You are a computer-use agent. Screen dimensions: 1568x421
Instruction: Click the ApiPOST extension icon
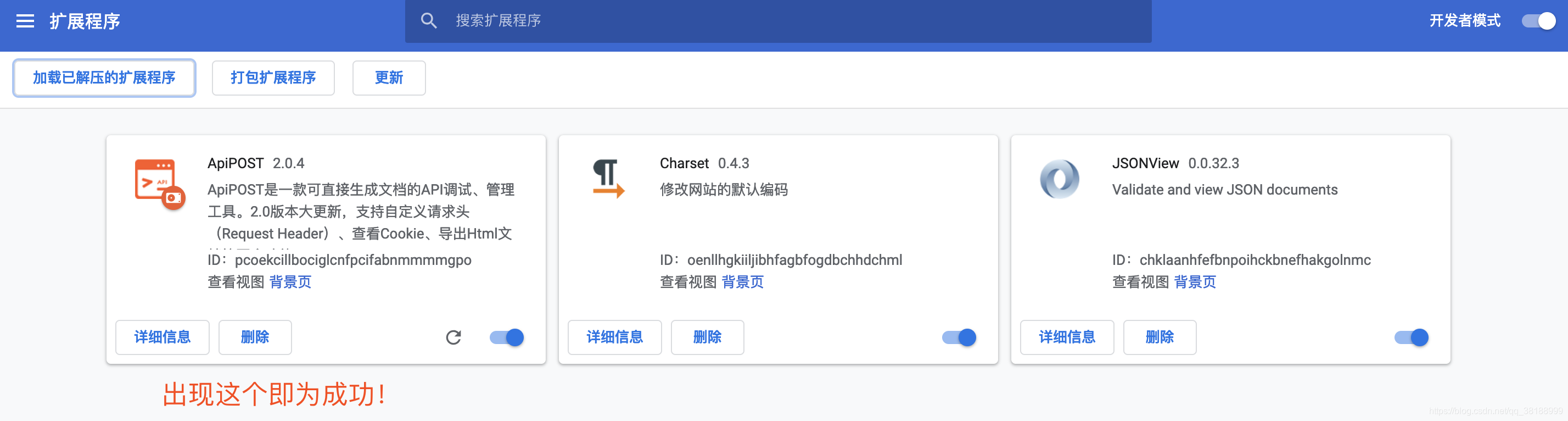[x=159, y=184]
